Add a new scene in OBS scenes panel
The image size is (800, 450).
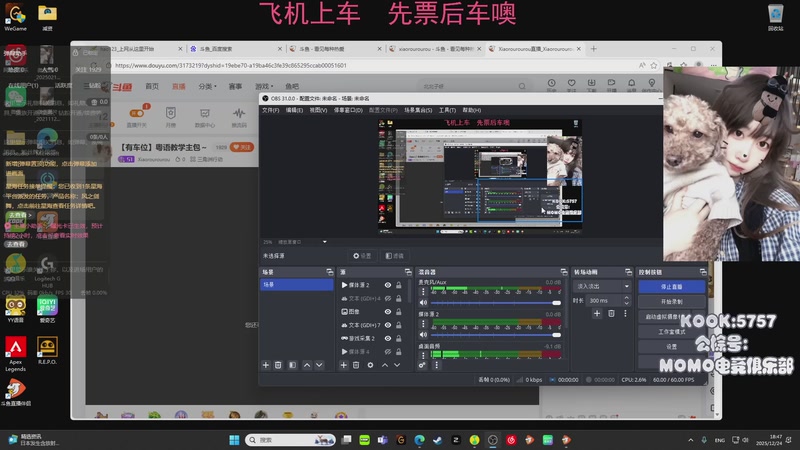click(x=265, y=365)
